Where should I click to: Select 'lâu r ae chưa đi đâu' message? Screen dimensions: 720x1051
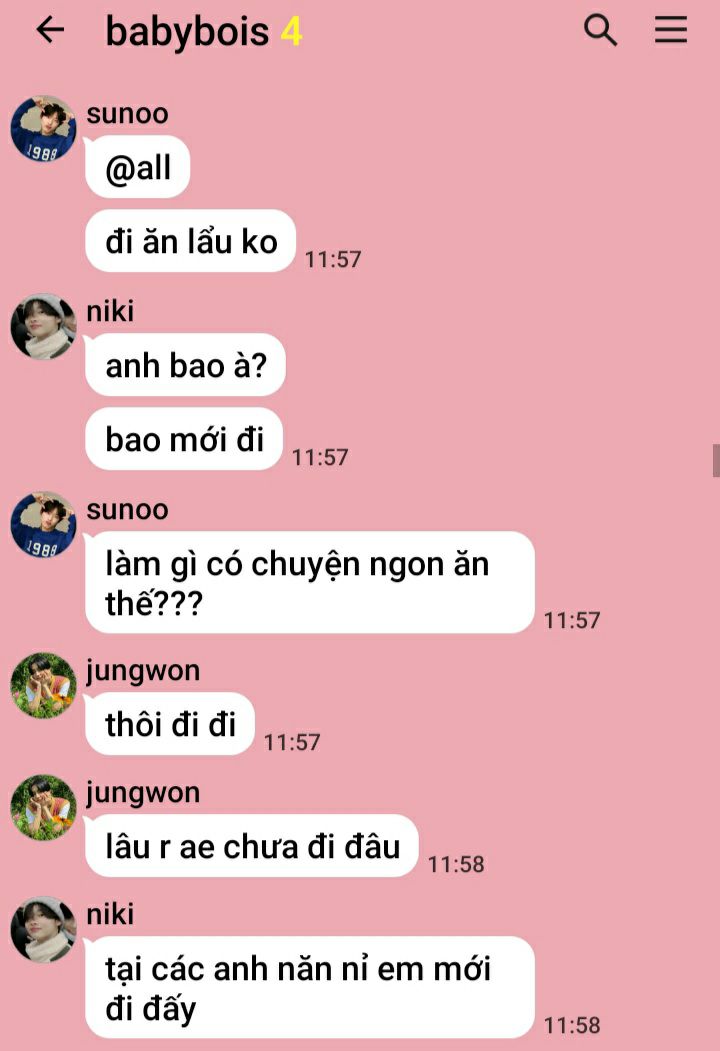(x=252, y=845)
